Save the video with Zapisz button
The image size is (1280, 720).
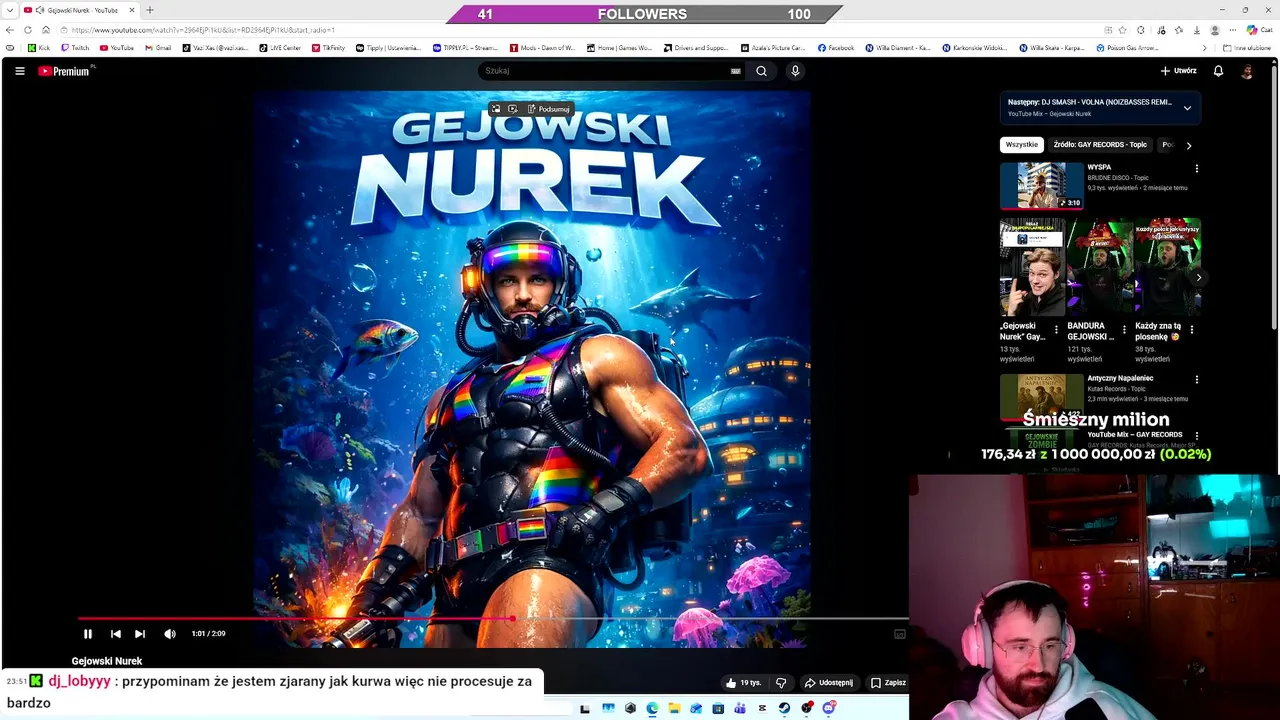(887, 683)
